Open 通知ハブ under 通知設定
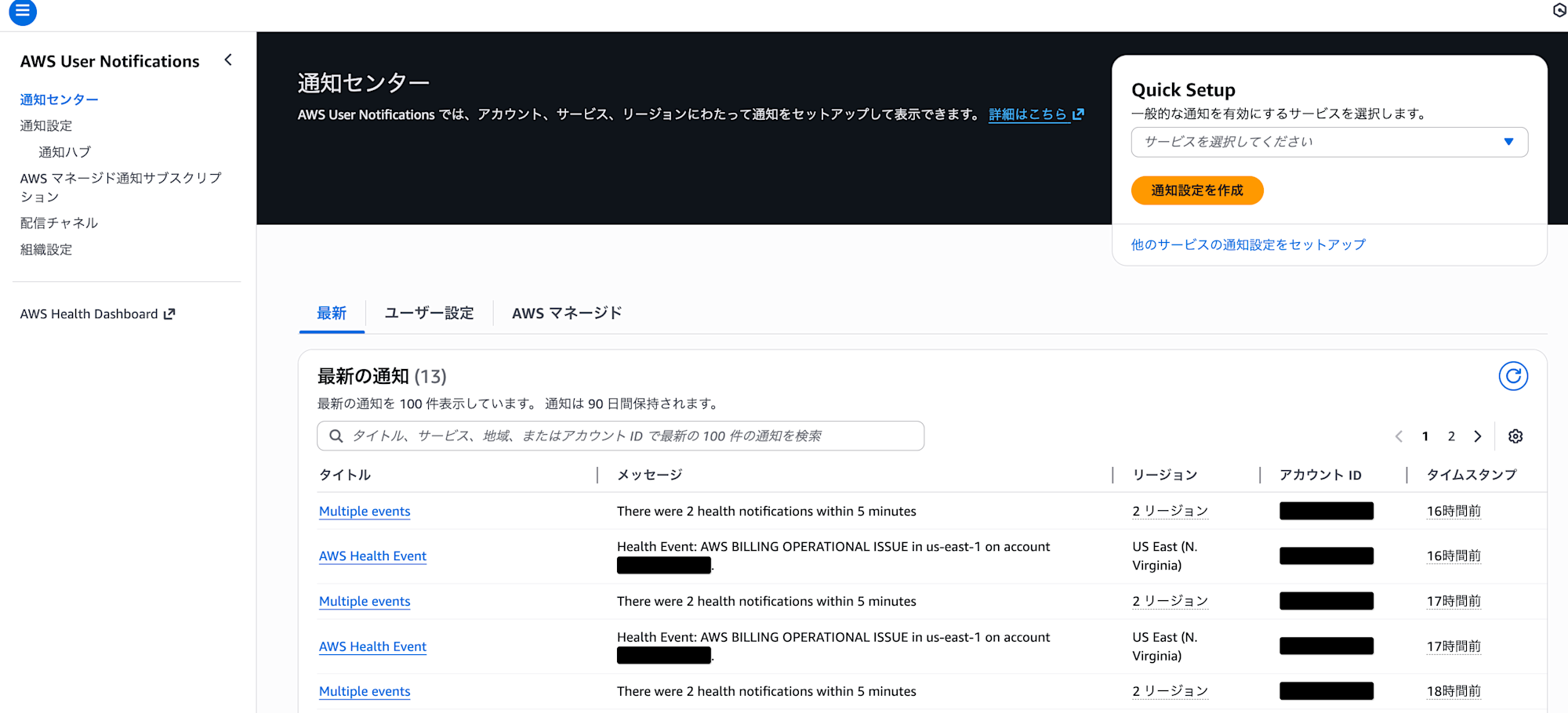This screenshot has width=1568, height=713. tap(64, 151)
